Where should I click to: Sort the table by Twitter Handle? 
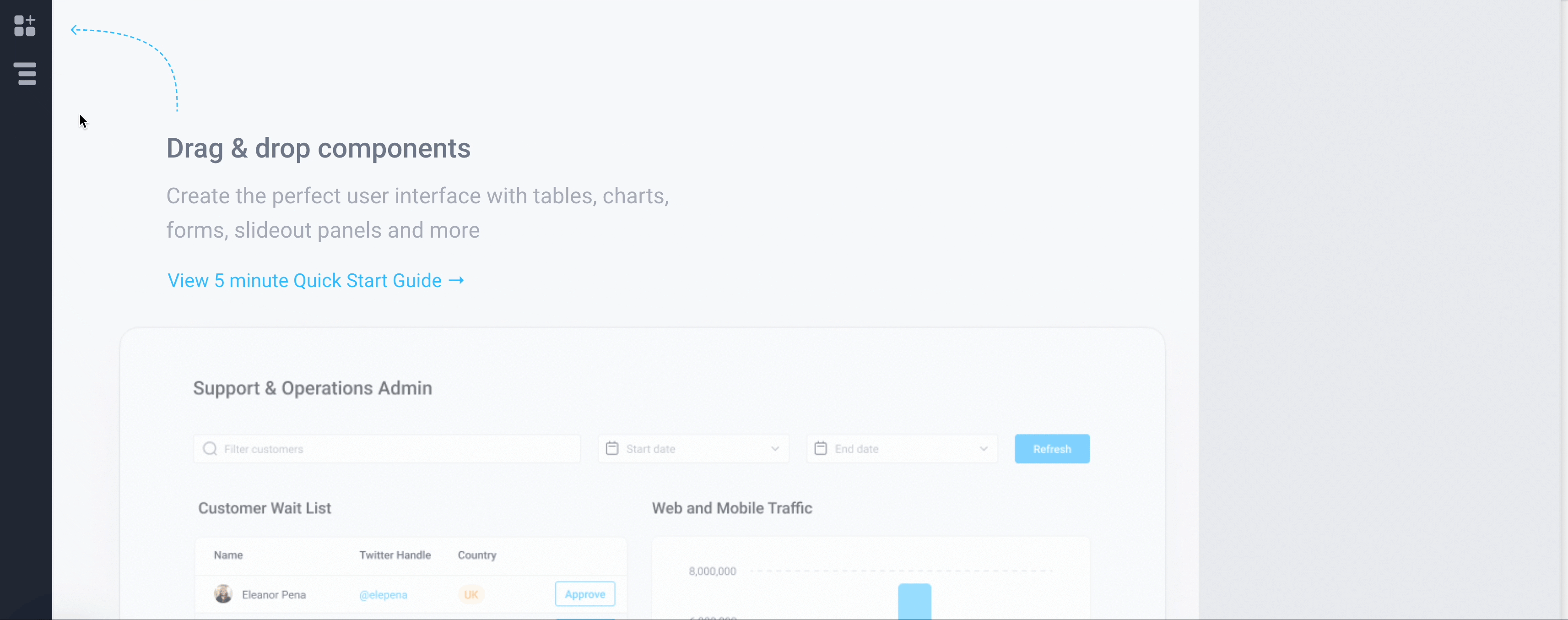[x=395, y=555]
